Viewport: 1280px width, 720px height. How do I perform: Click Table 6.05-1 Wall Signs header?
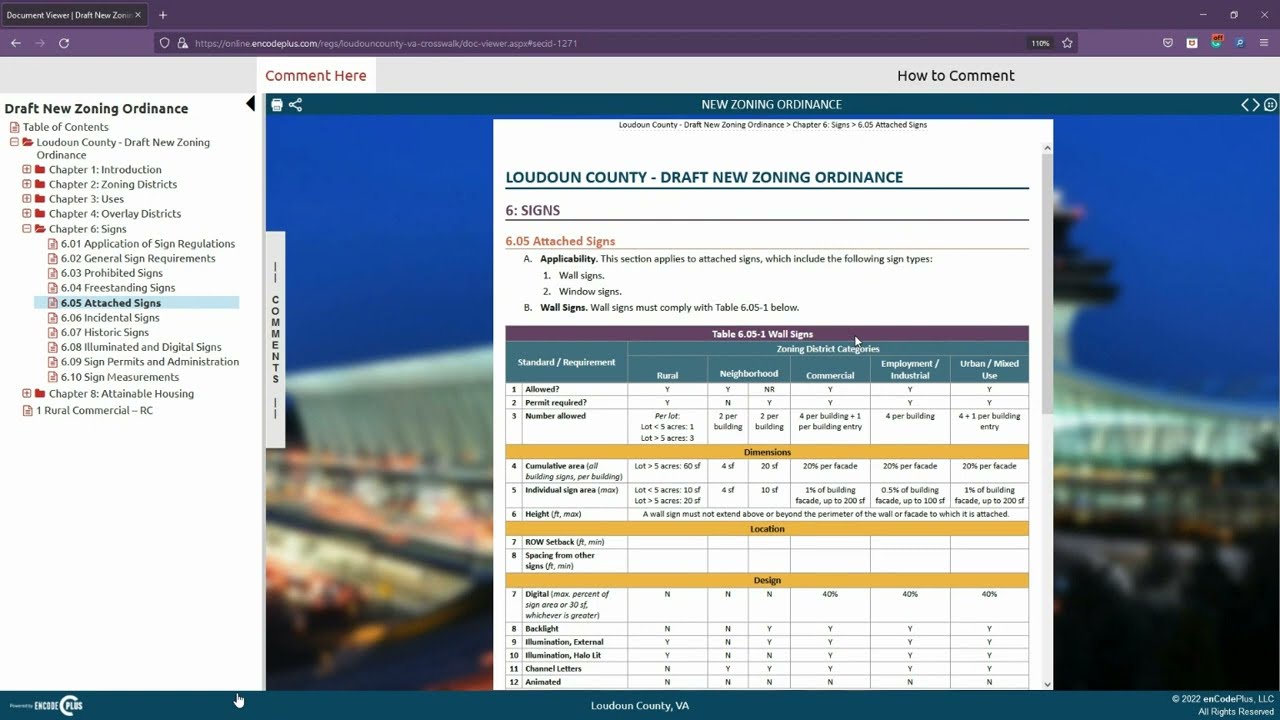point(767,334)
